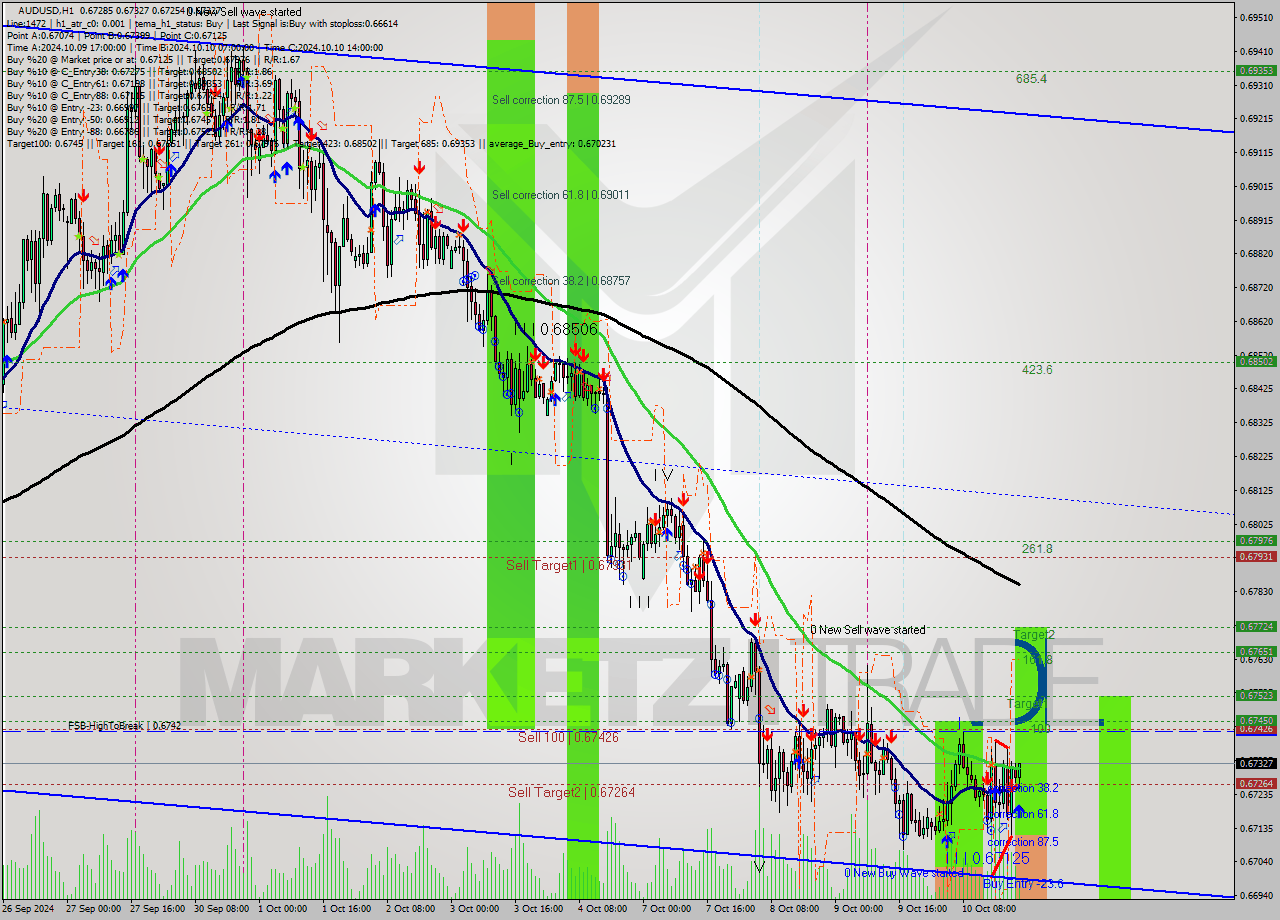Viewport: 1280px width, 920px height.
Task: Click the '10 Oct 08:00' time axis label
Action: [x=988, y=909]
